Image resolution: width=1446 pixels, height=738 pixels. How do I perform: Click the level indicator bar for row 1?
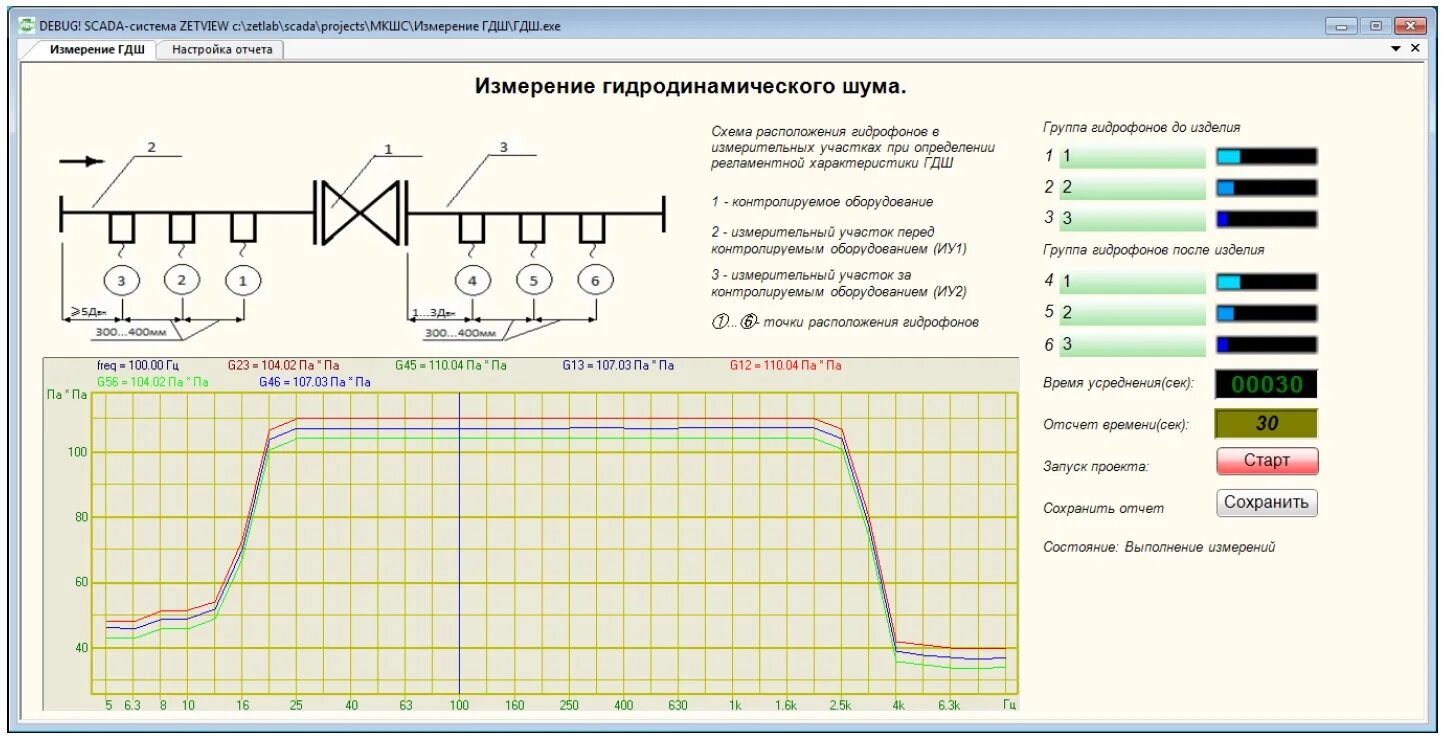pos(1267,156)
